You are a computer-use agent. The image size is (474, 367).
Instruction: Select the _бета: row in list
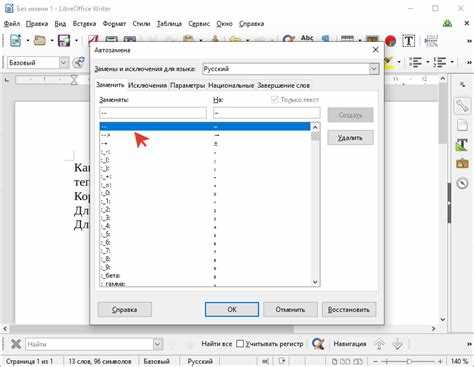click(205, 276)
